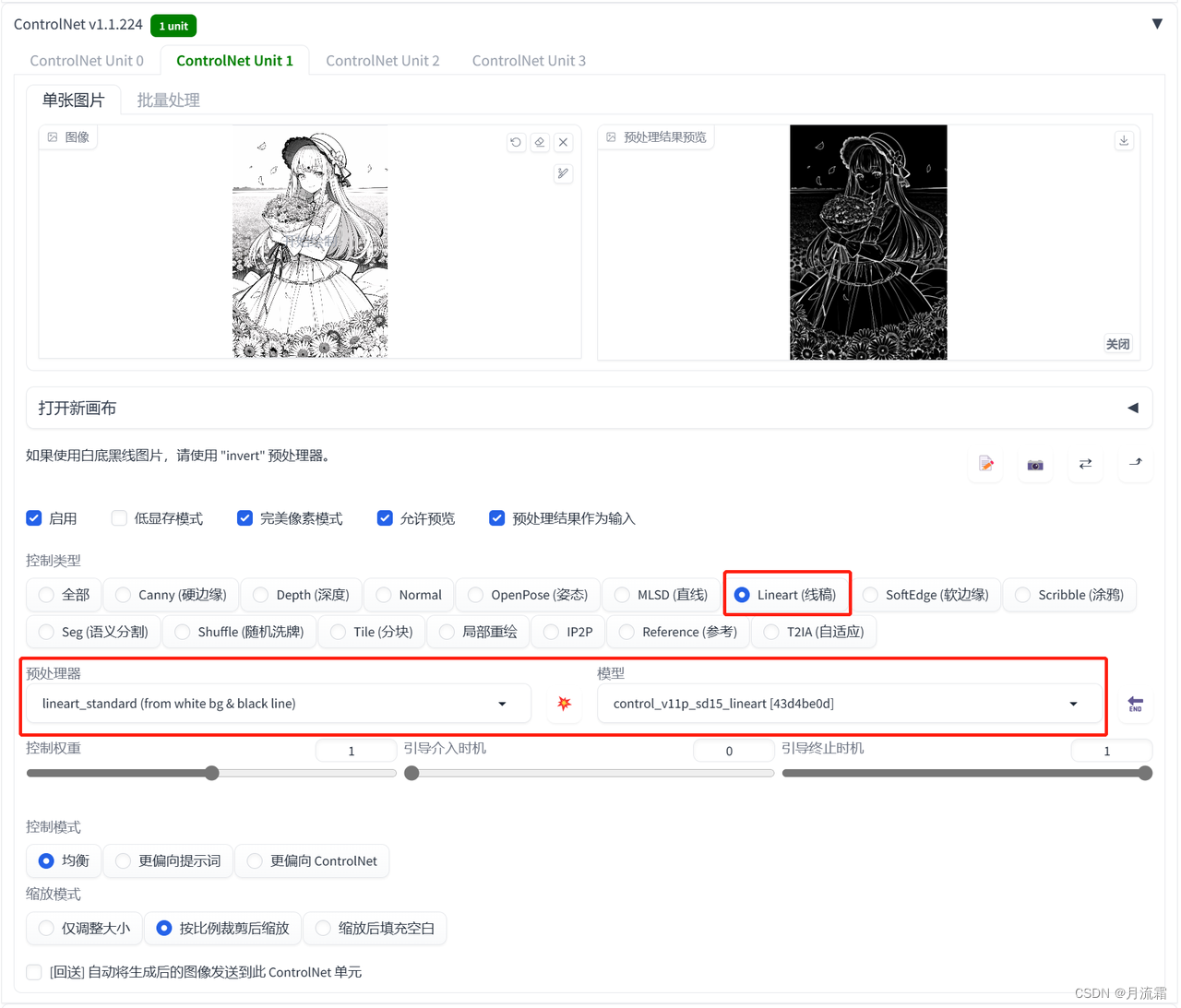Select the 单张图片 tab
Image resolution: width=1181 pixels, height=1008 pixels.
click(x=74, y=100)
